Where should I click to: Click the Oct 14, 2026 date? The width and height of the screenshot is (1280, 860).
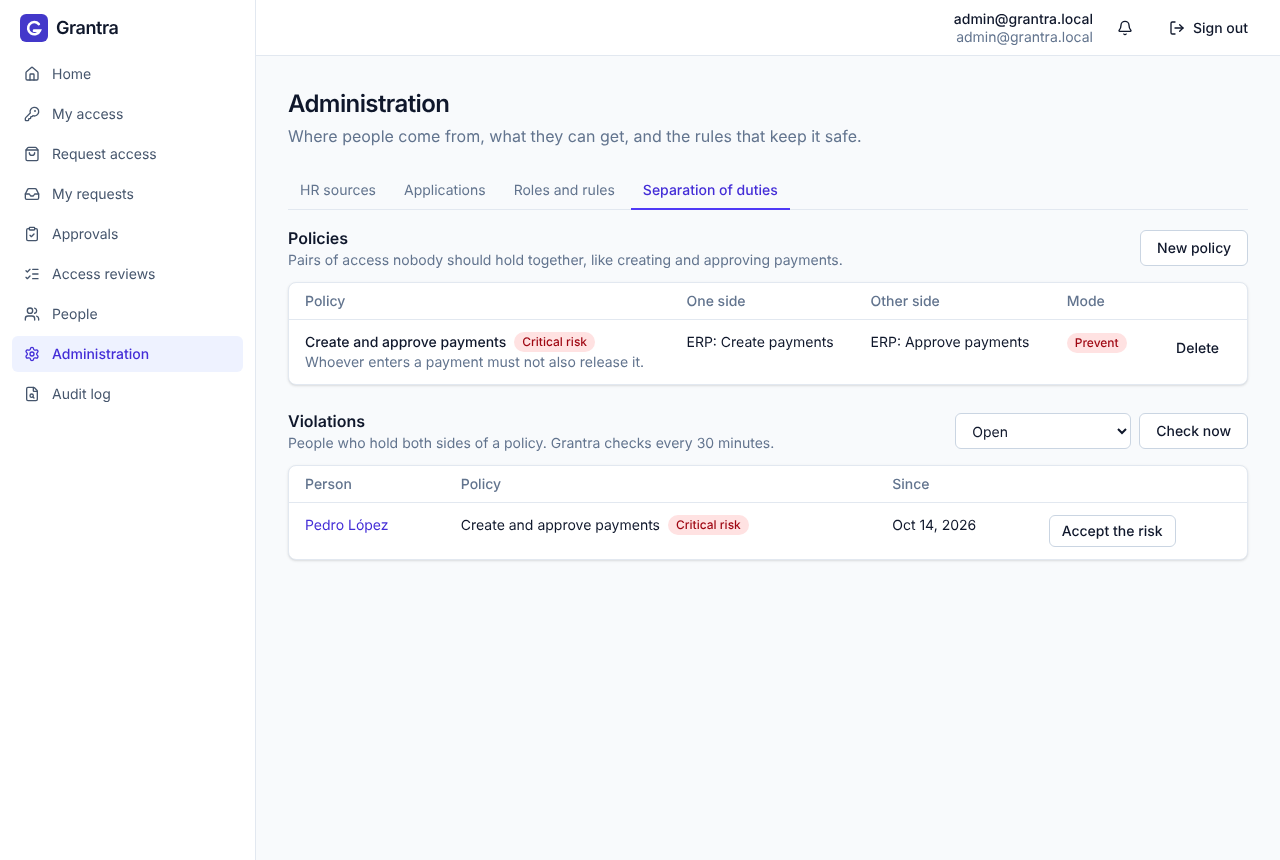pyautogui.click(x=934, y=525)
